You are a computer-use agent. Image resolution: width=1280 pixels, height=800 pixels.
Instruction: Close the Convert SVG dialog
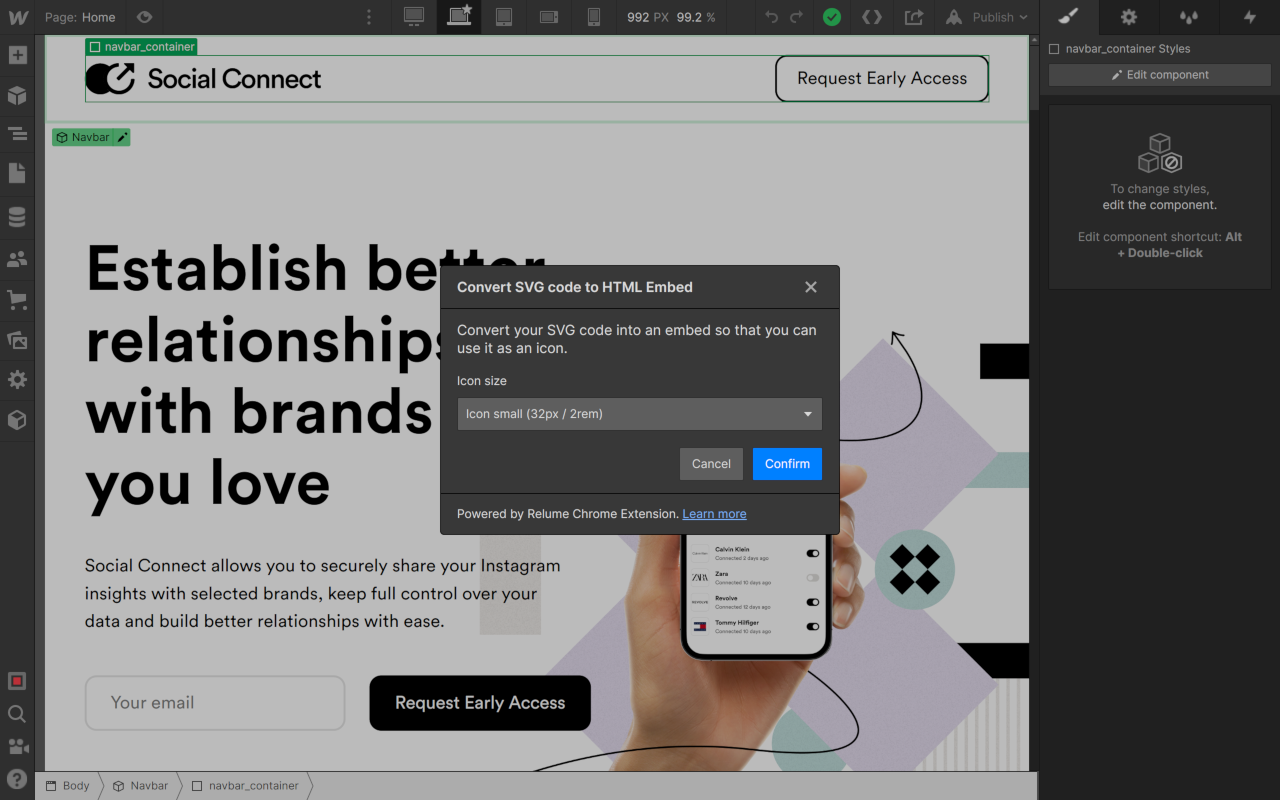(x=810, y=287)
